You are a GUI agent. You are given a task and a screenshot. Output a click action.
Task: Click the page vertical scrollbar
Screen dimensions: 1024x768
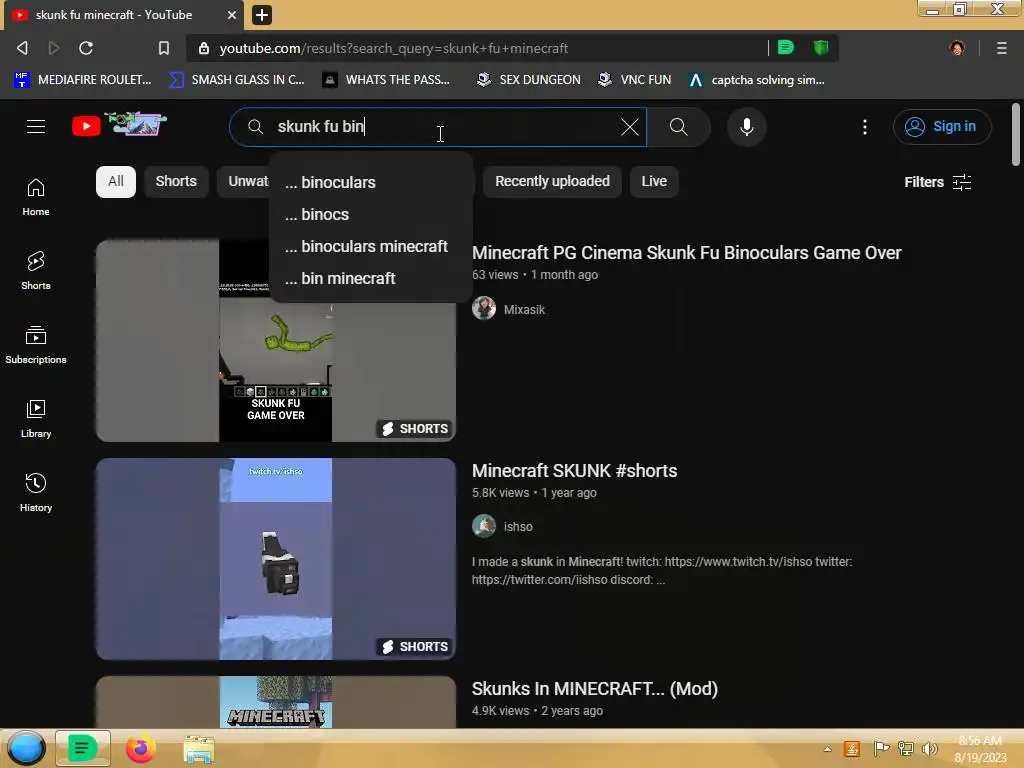pyautogui.click(x=1016, y=135)
